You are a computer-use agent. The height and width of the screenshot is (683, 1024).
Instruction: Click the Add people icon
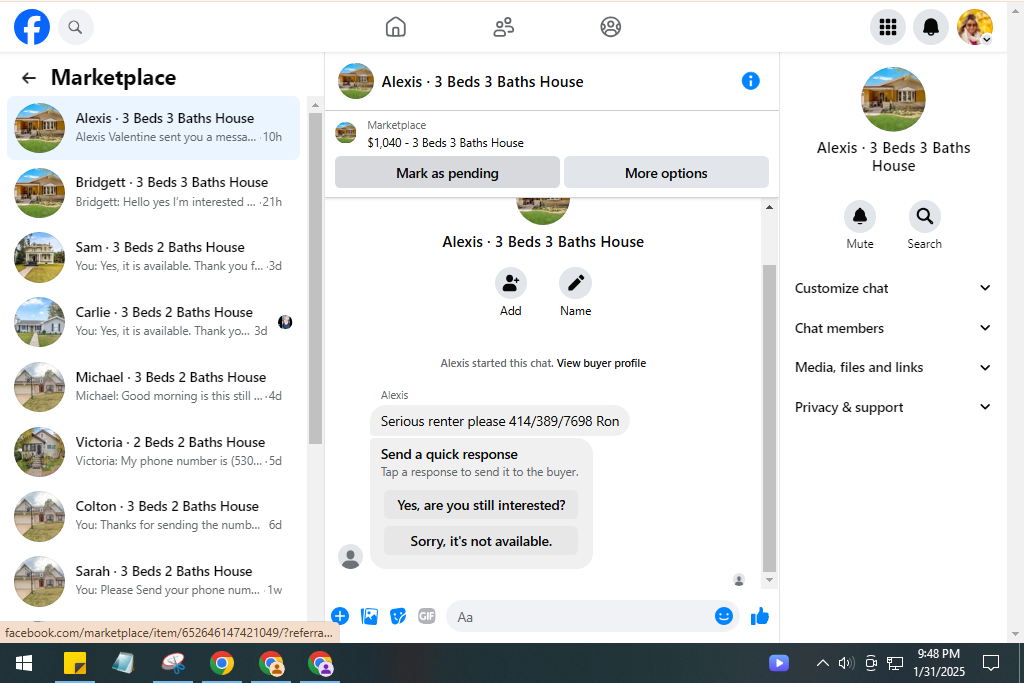[511, 283]
